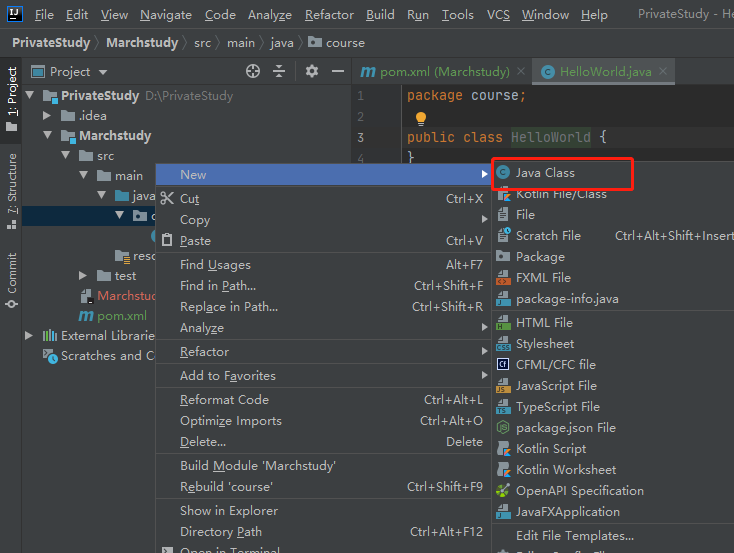
Task: Click the package.json File icon
Action: (503, 428)
